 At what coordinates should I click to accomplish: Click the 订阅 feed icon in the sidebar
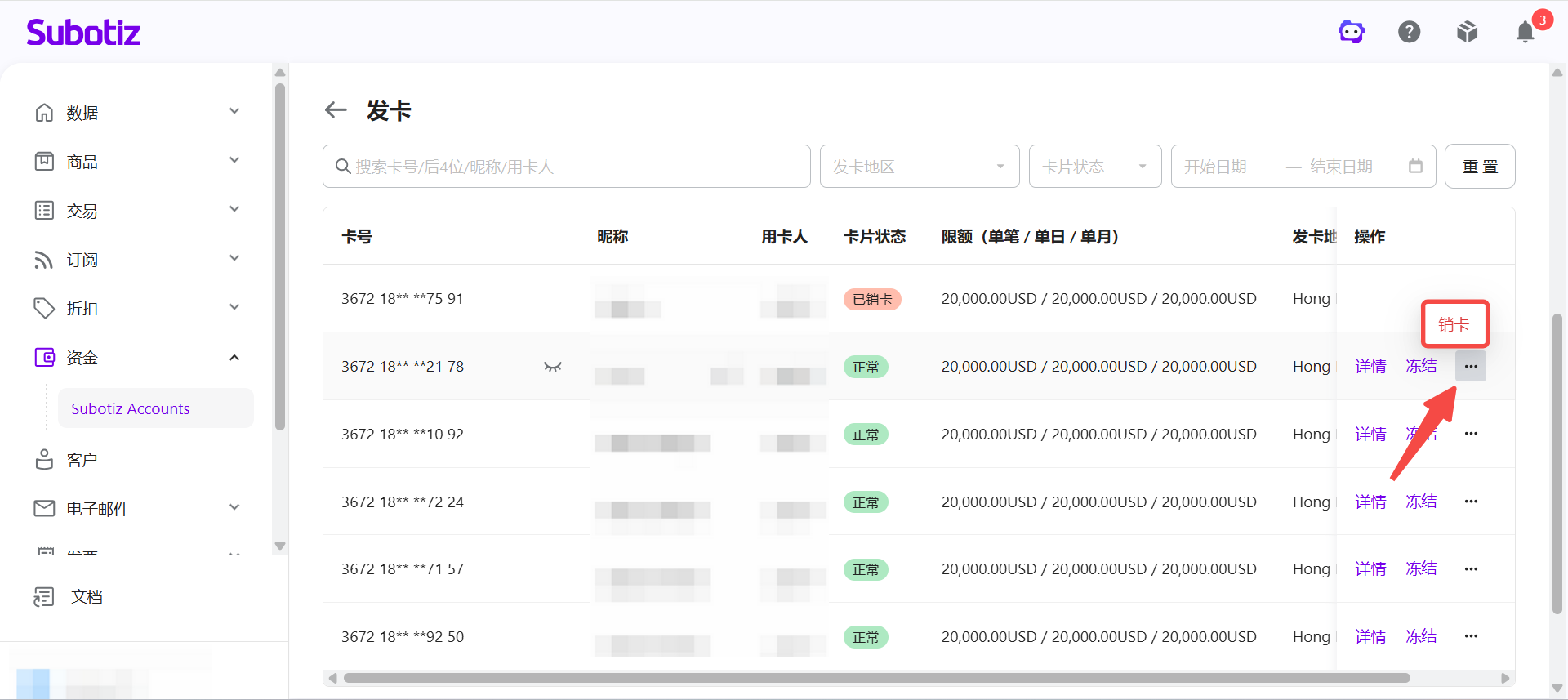[44, 260]
